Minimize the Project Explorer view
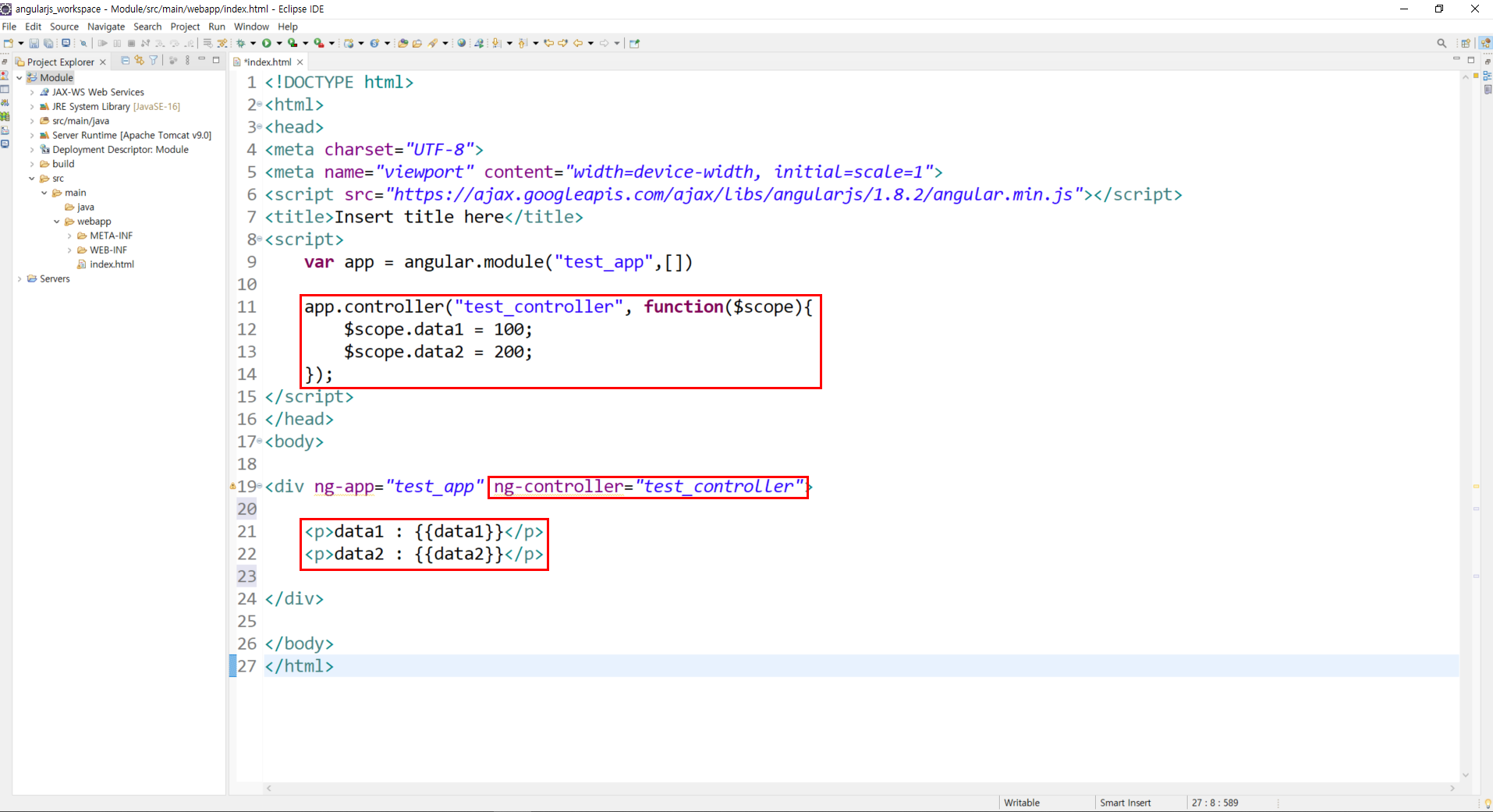Viewport: 1493px width, 812px height. 201,59
